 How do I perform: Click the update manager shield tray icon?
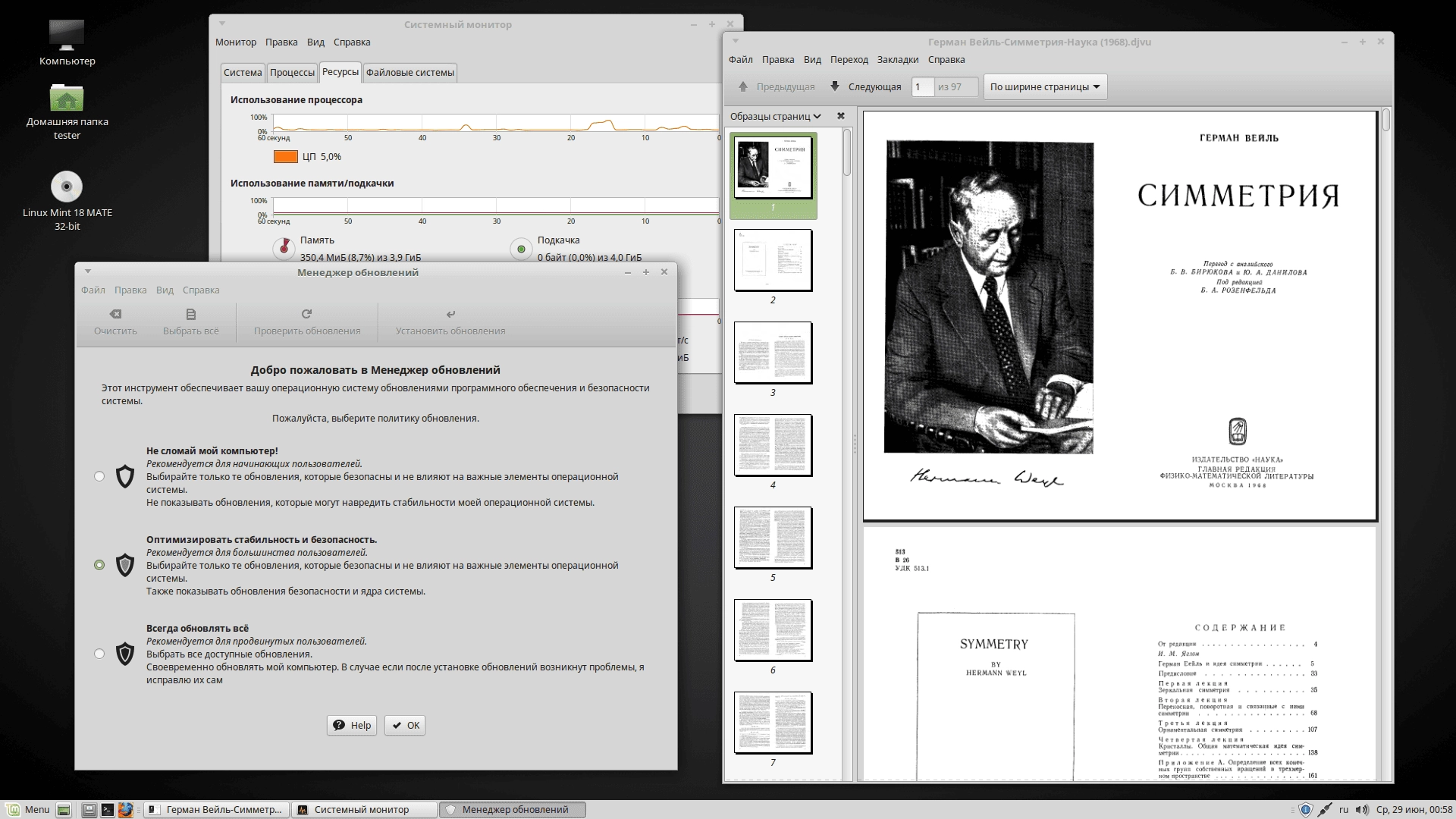pos(1305,810)
